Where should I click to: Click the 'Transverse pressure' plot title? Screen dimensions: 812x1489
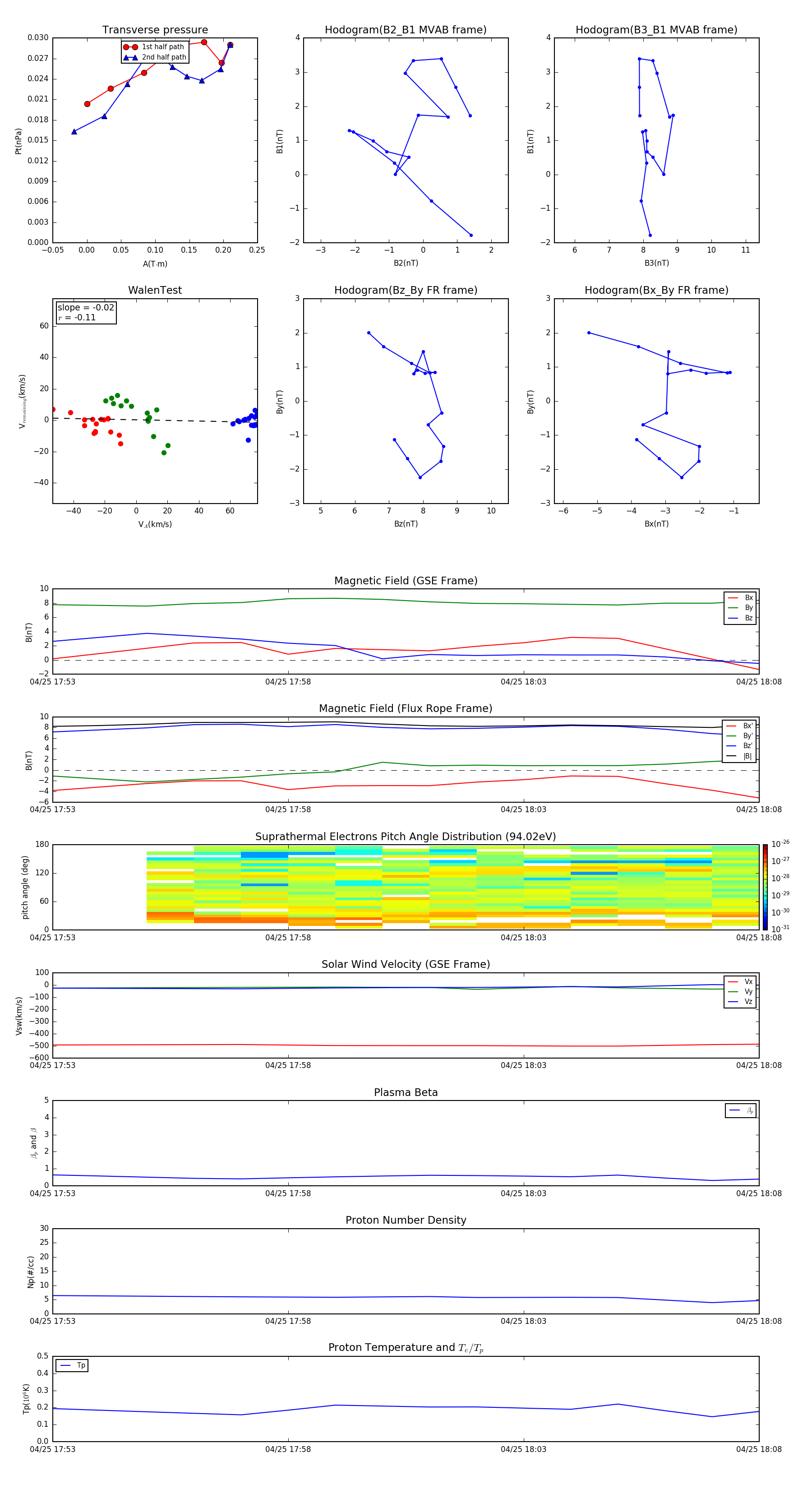pyautogui.click(x=155, y=30)
